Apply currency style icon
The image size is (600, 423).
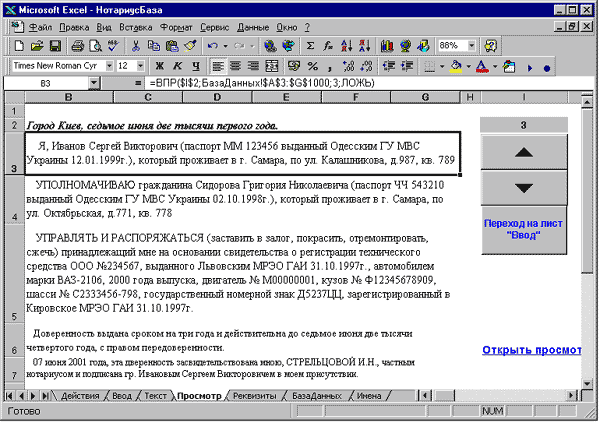pos(294,67)
